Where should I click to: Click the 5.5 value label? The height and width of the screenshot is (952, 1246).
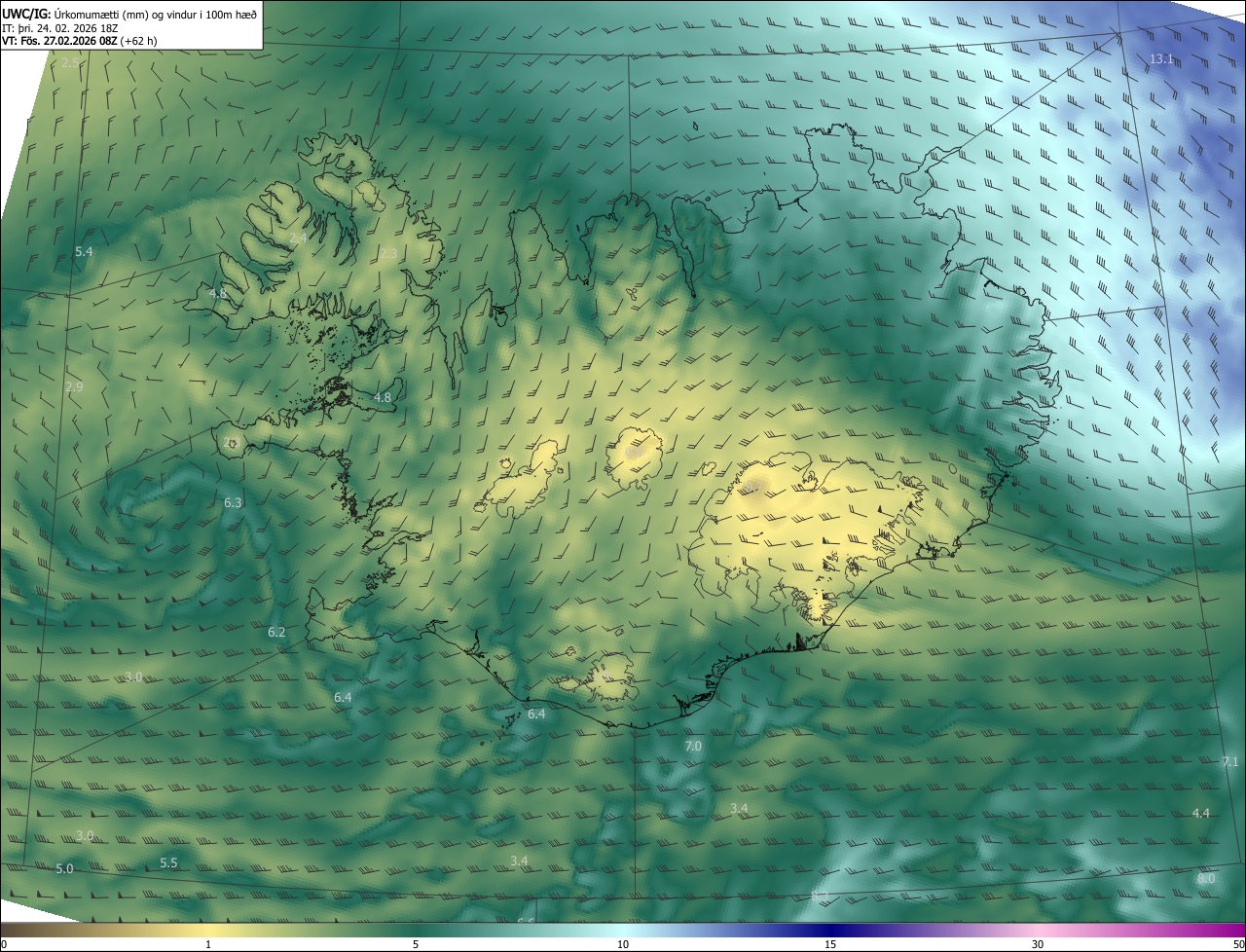click(168, 863)
